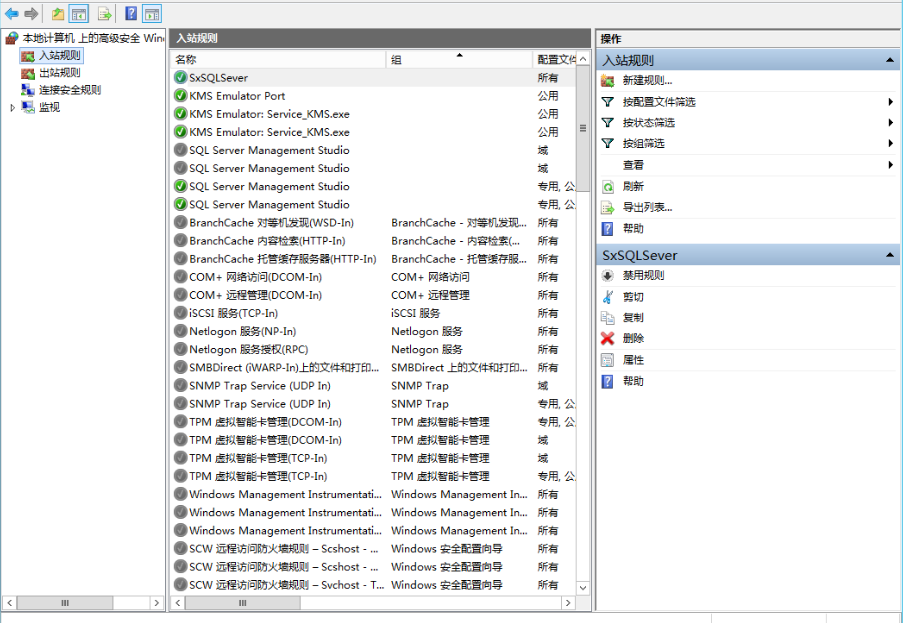
Task: Click the enabled icon of KMS Emulator Port
Action: 181,96
